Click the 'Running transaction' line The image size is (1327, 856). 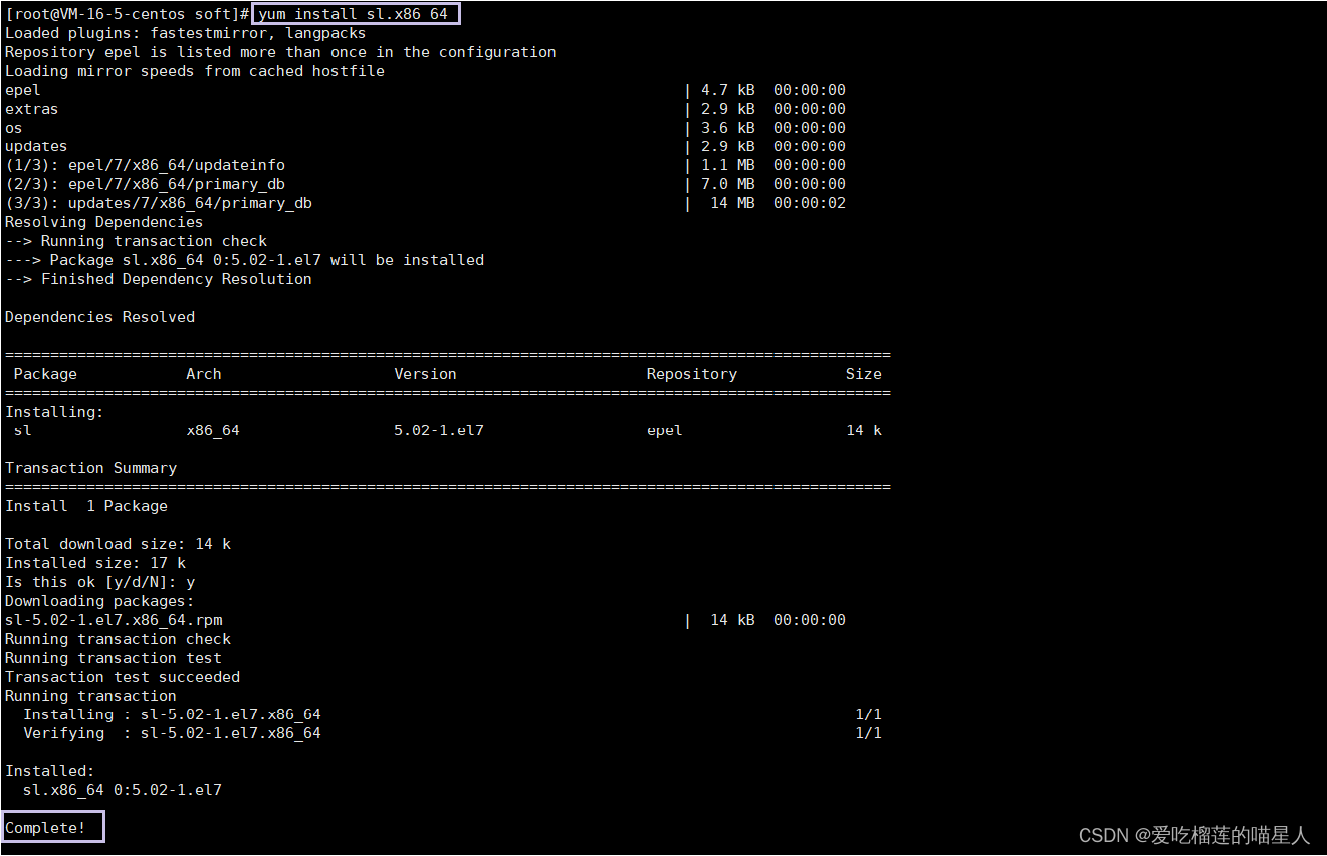pyautogui.click(x=91, y=696)
